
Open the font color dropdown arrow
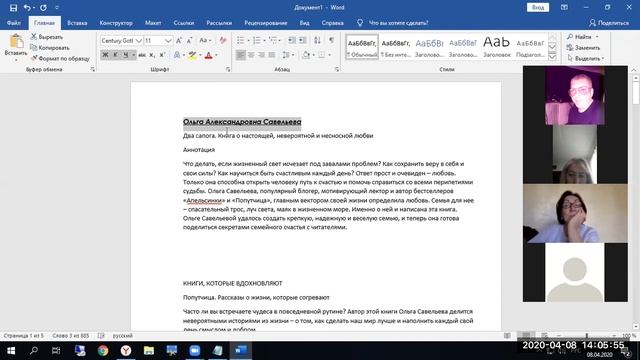pyautogui.click(x=216, y=55)
